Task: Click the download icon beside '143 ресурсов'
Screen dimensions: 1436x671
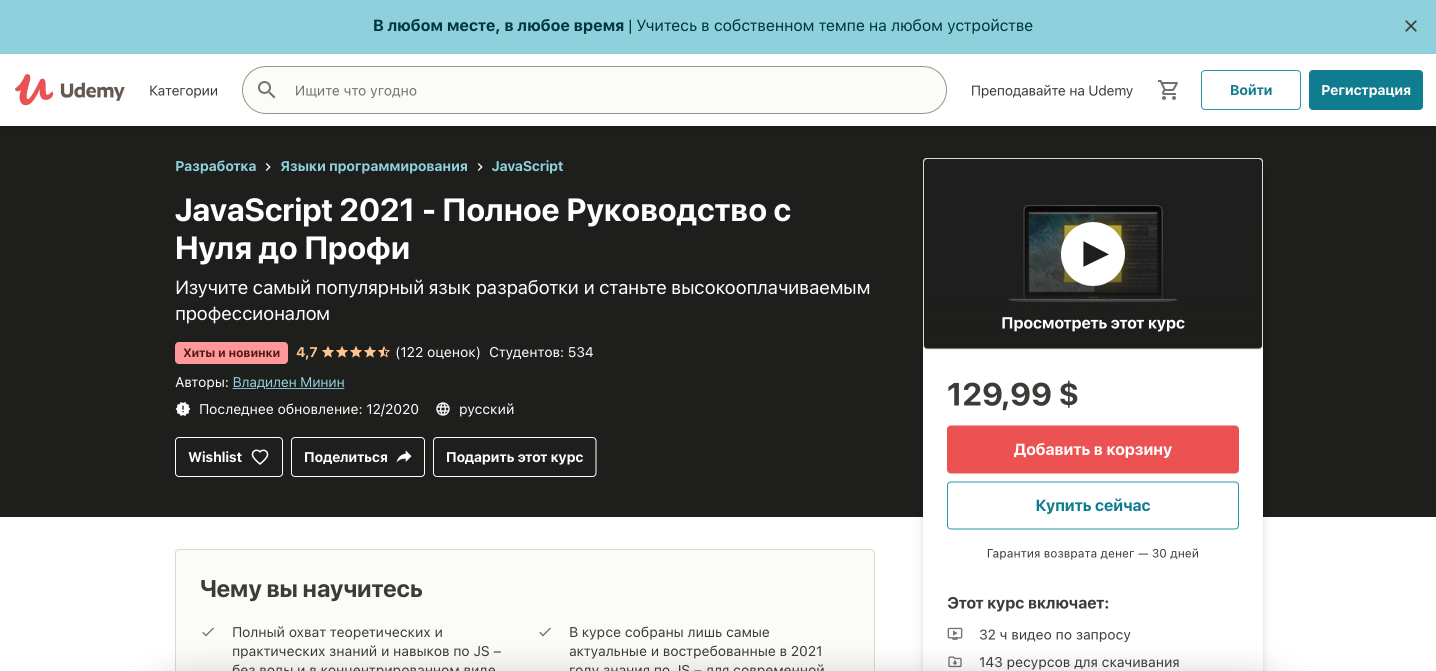Action: 955,662
